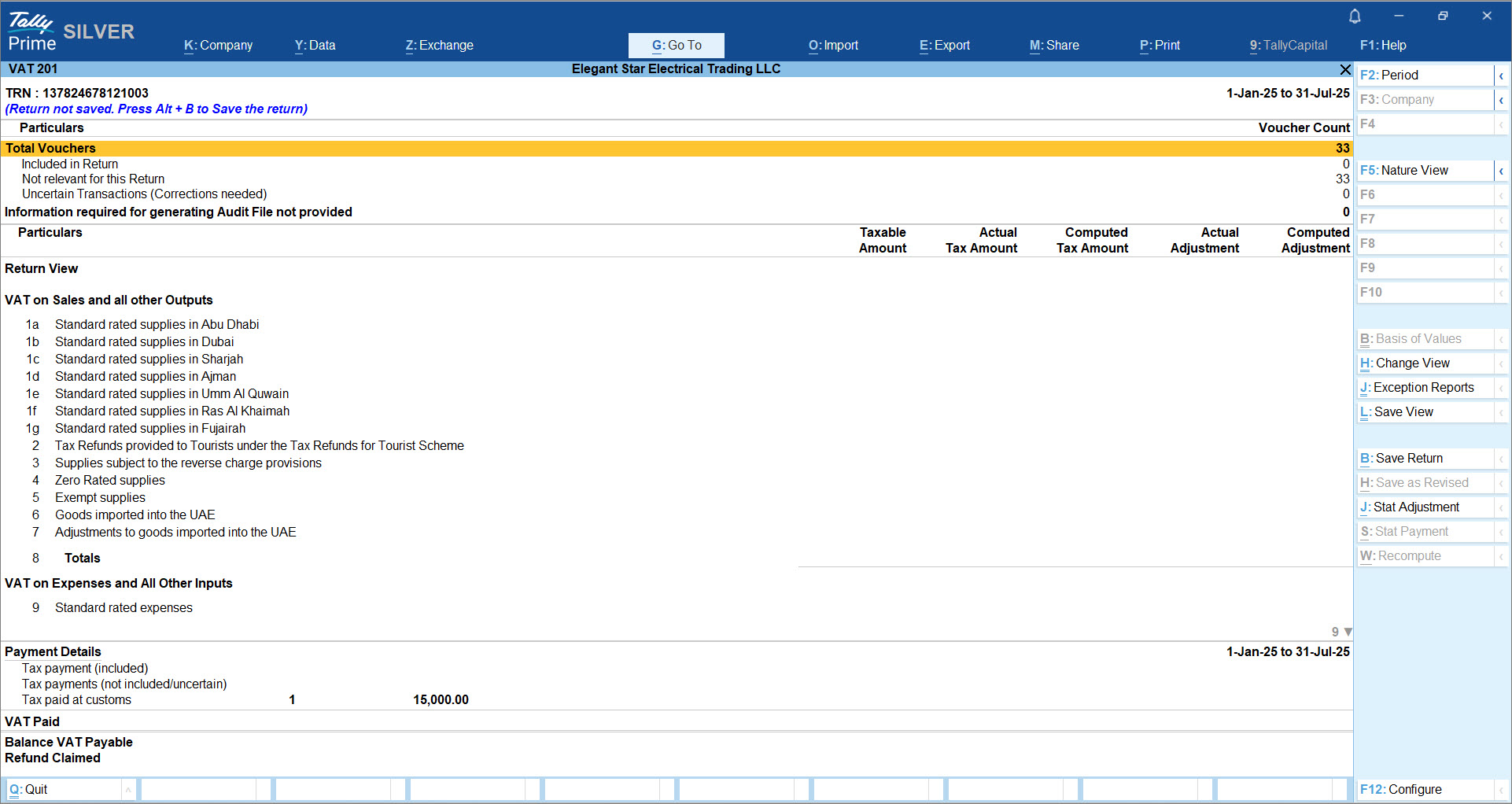Restore the window size using title bar button
Screen dimensions: 1512x804
click(x=1442, y=17)
